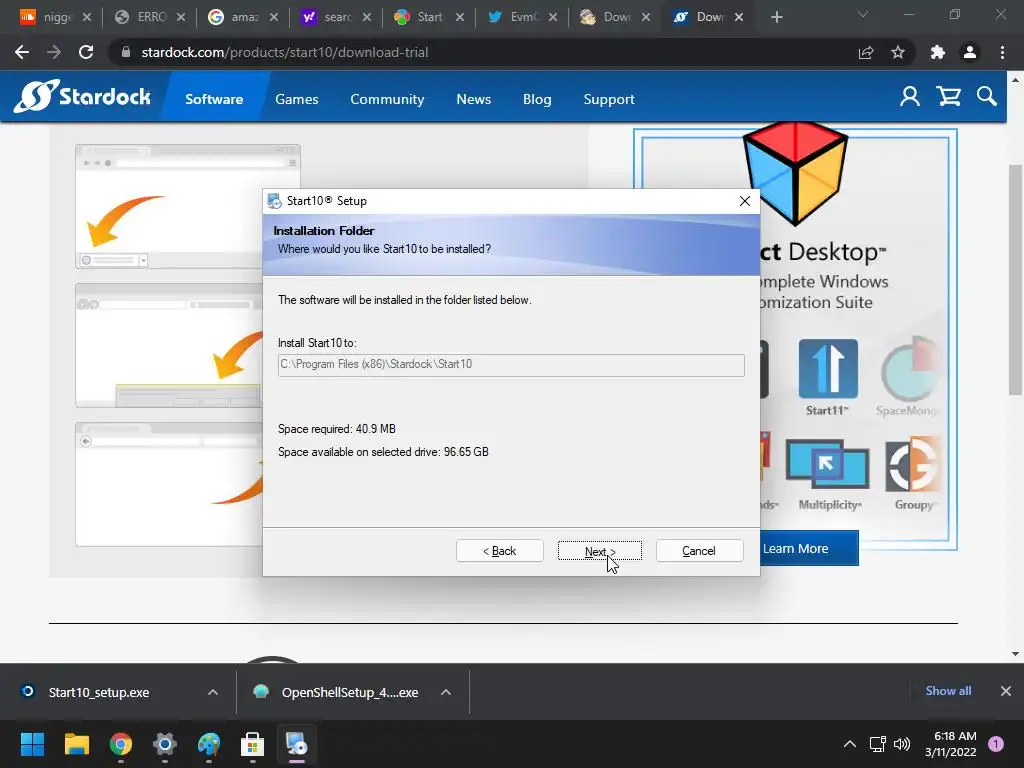Open the Windows Start menu
The image size is (1024, 768).
pos(32,744)
